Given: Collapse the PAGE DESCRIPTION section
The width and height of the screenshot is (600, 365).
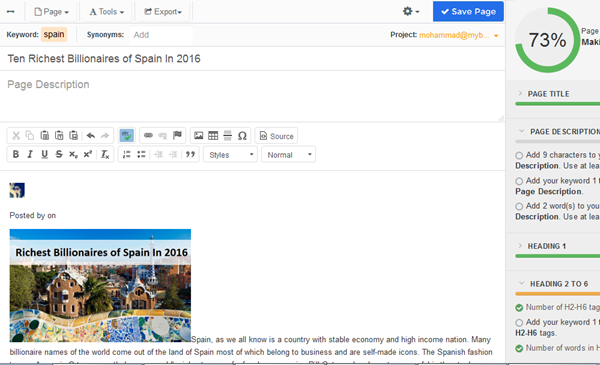Looking at the screenshot, I should pos(559,131).
